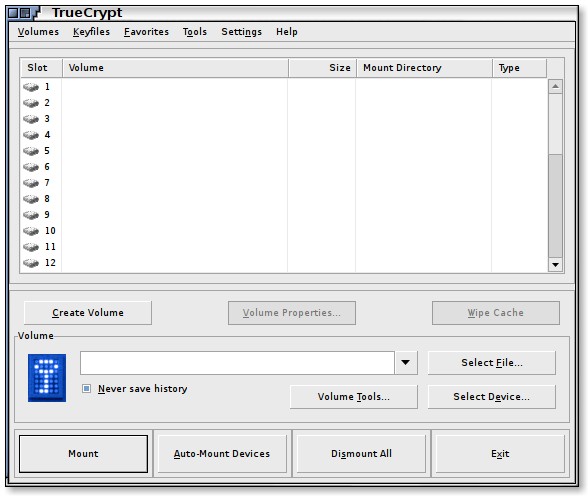588x496 pixels.
Task: Click the Type column header
Action: [519, 68]
